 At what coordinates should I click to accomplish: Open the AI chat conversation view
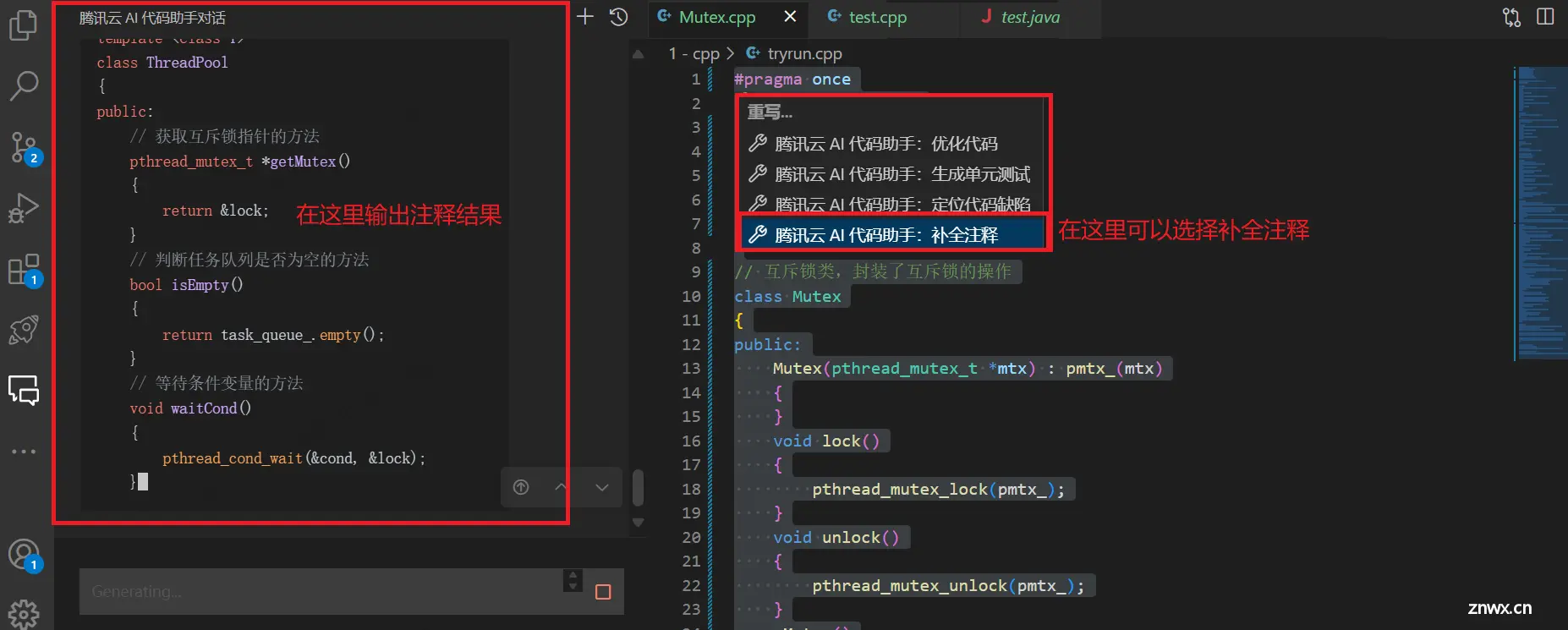coord(24,391)
